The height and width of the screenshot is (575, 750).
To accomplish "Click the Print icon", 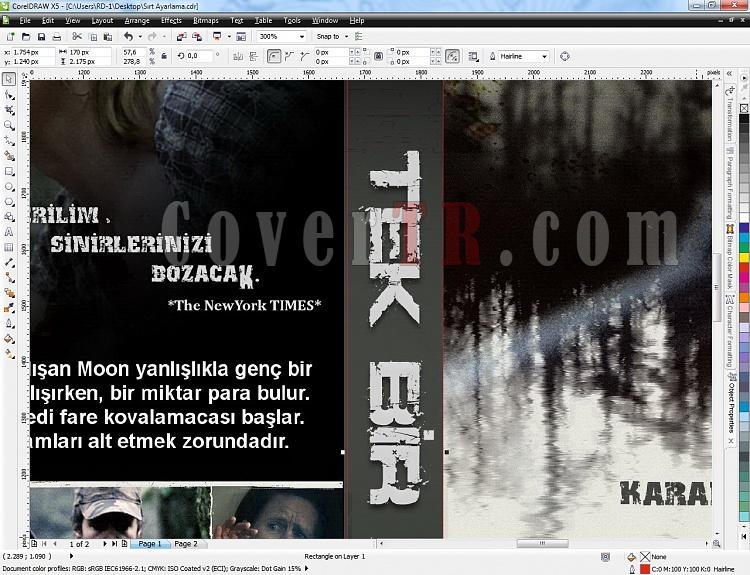I will pos(57,36).
